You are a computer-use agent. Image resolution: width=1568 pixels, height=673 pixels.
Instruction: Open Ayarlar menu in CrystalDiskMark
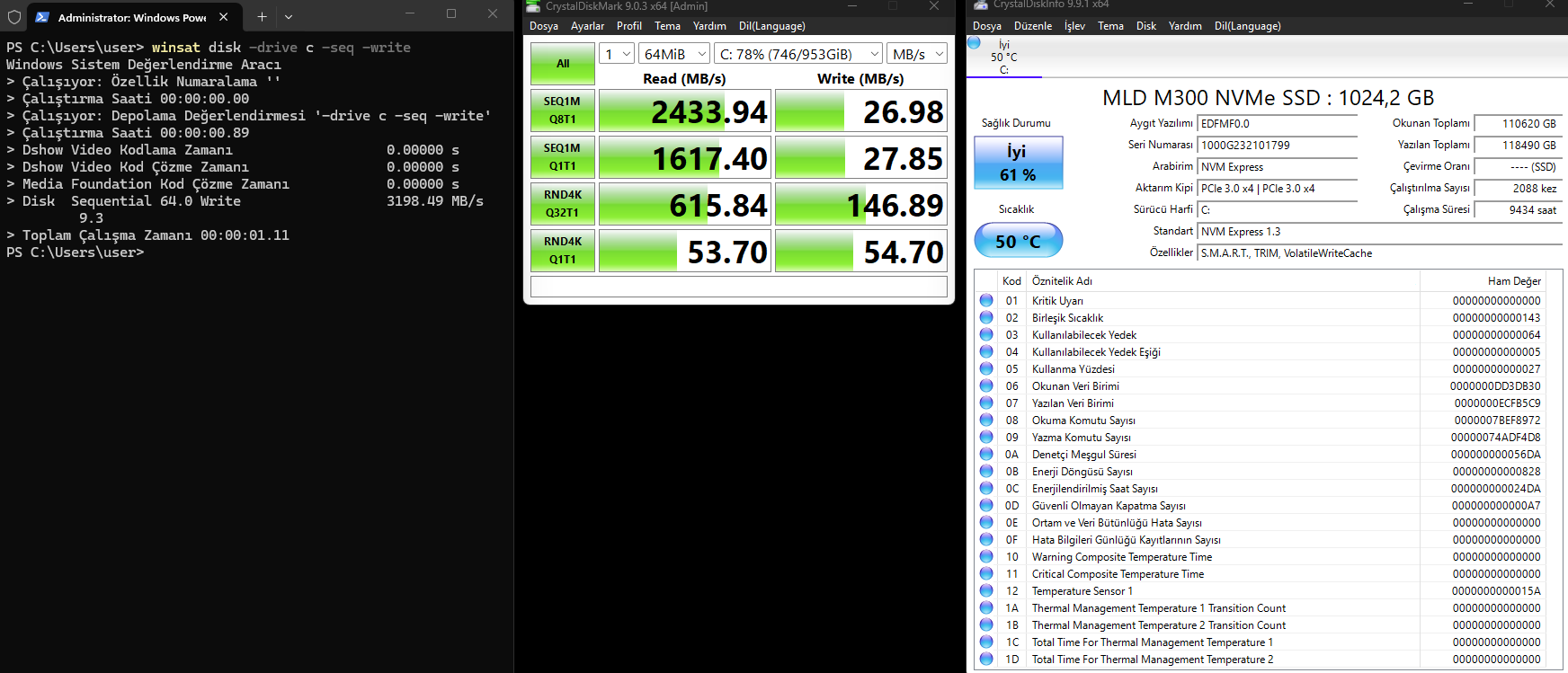coord(587,26)
